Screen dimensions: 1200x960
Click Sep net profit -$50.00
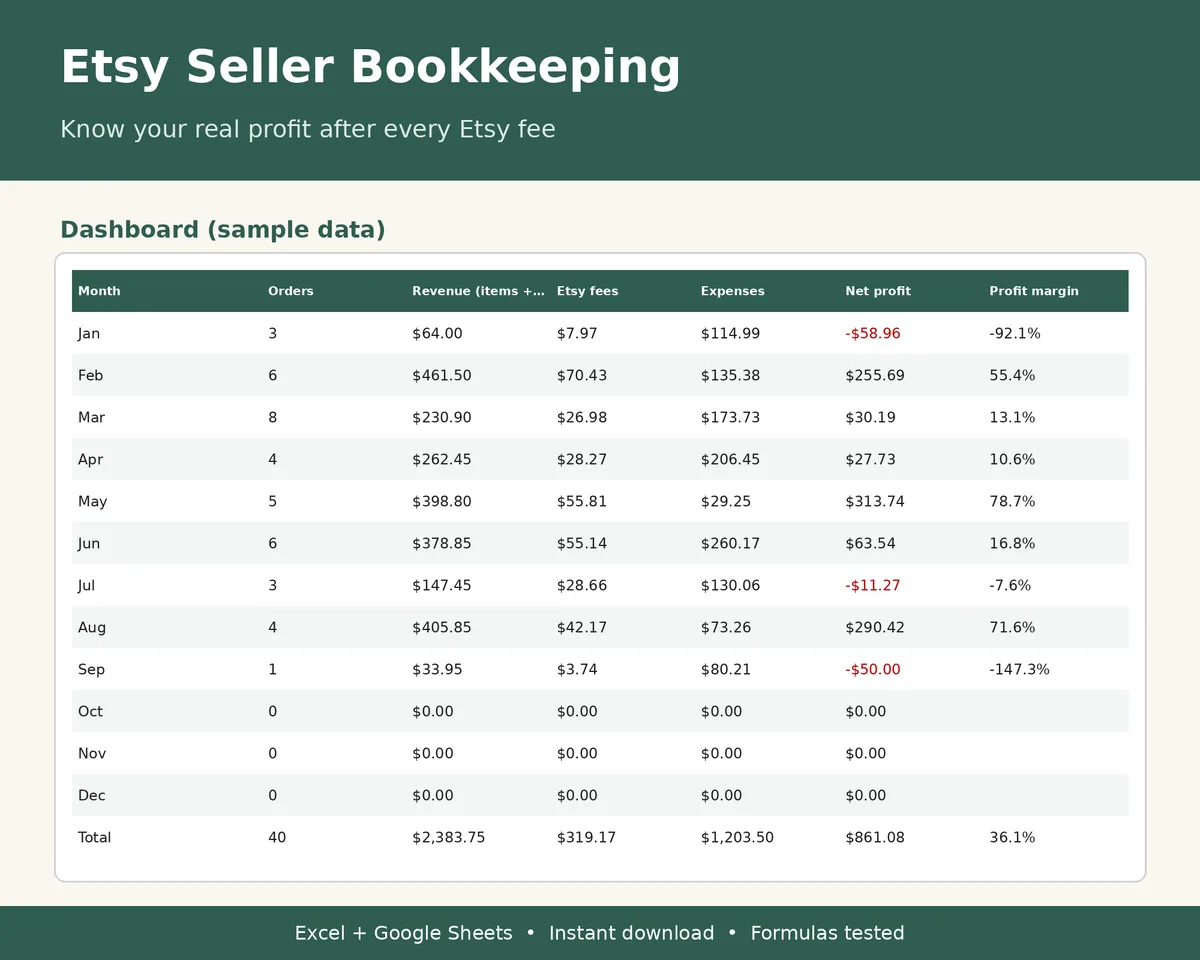(872, 670)
